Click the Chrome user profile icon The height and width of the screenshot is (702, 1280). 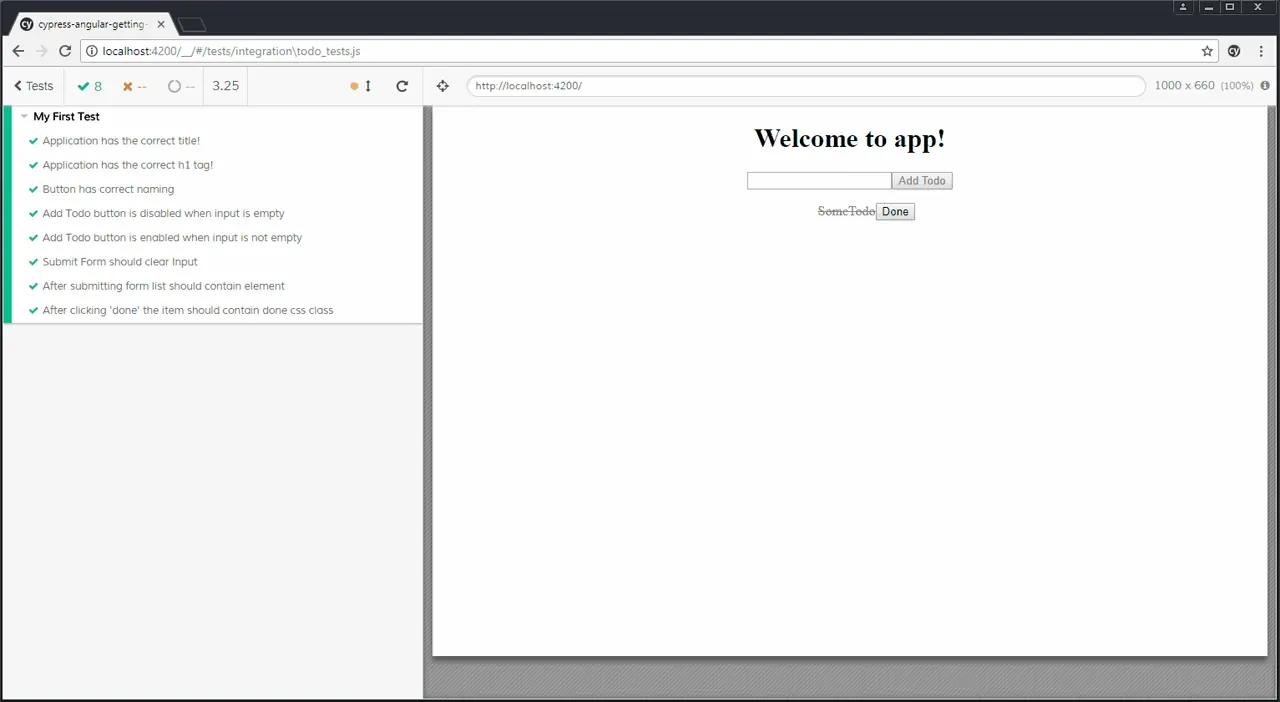[1184, 7]
